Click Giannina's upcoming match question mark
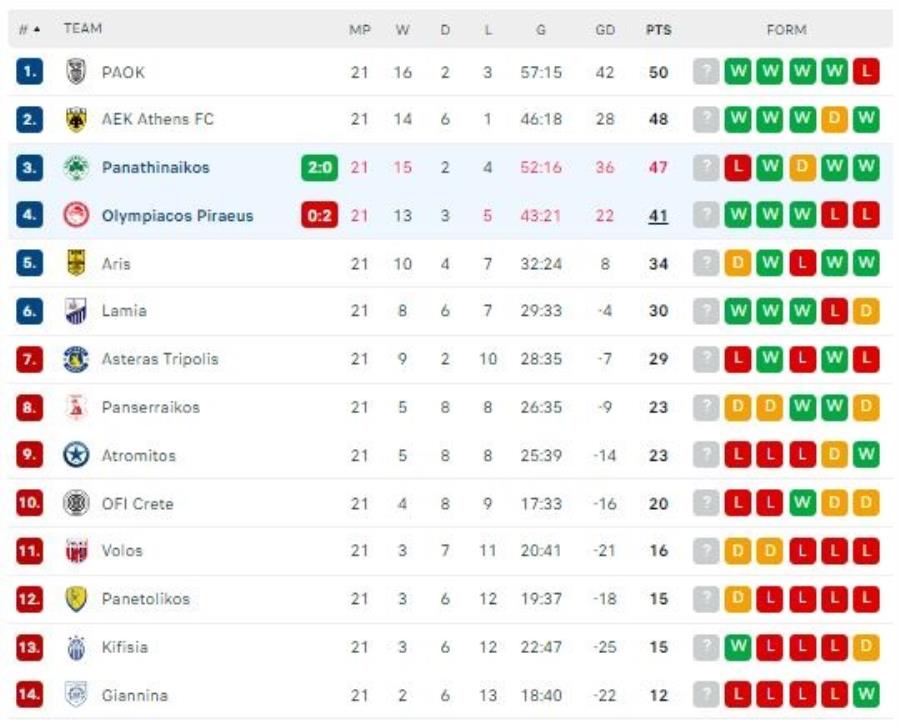The image size is (900, 728). click(x=706, y=694)
